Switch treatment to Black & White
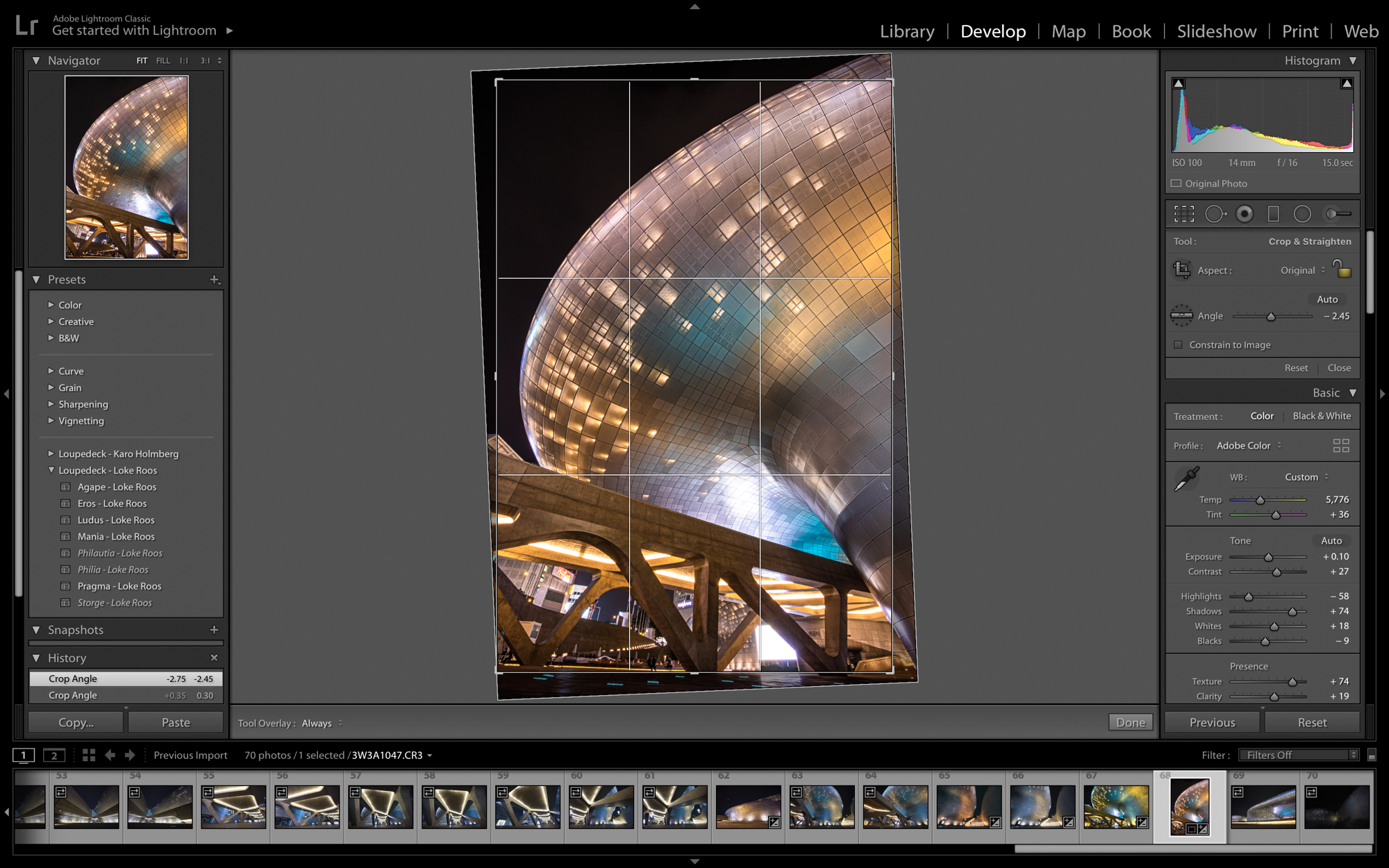The height and width of the screenshot is (868, 1389). tap(1321, 416)
